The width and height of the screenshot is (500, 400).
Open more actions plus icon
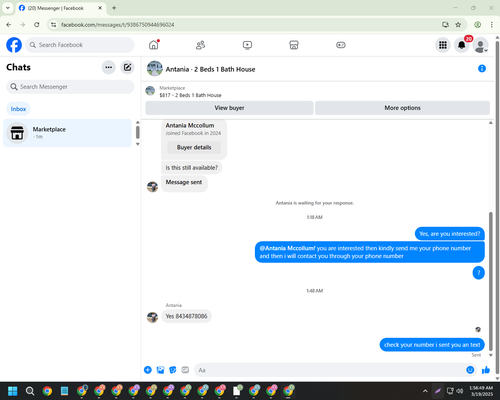tap(148, 370)
